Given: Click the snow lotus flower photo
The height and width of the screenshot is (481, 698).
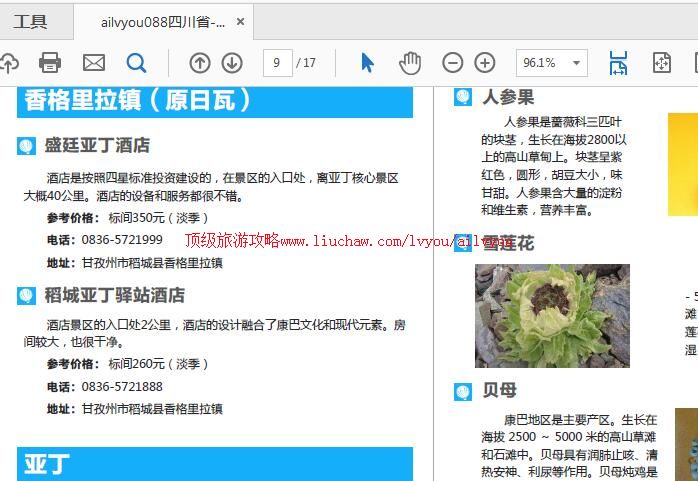Looking at the screenshot, I should [552, 316].
